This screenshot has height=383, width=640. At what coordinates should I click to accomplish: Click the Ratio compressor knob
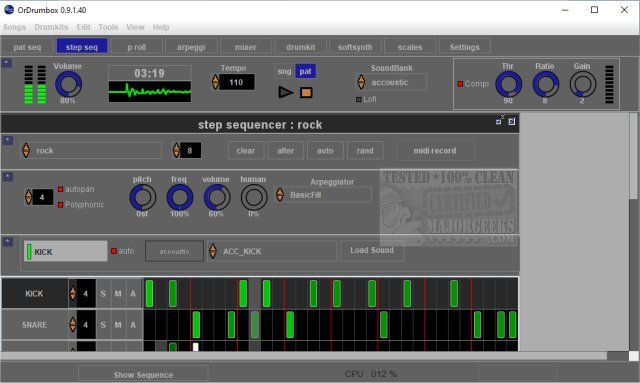[x=545, y=85]
